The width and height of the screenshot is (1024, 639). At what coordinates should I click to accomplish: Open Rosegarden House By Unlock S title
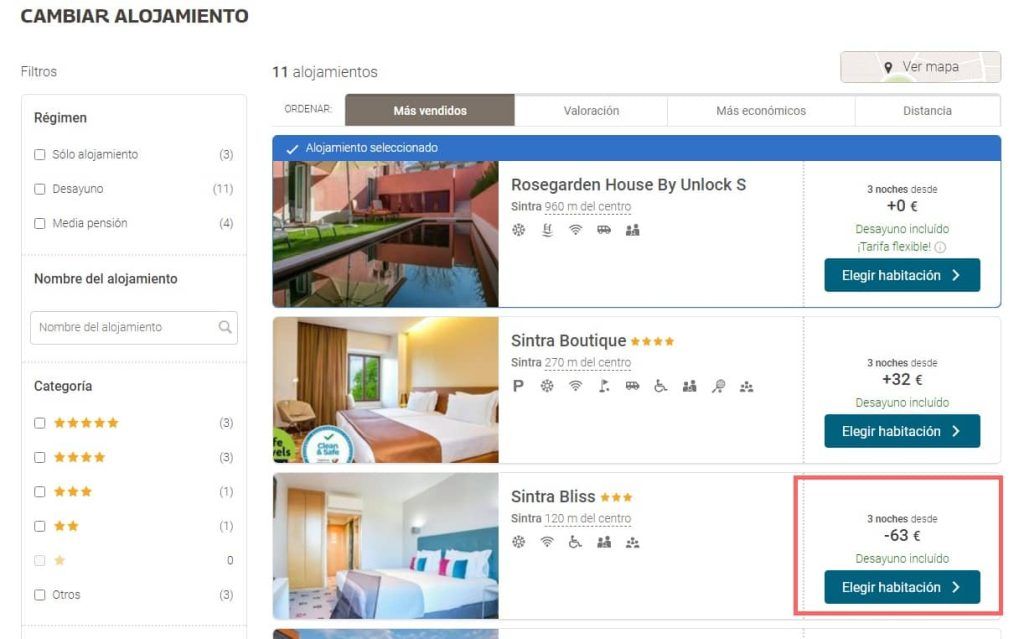coord(628,185)
